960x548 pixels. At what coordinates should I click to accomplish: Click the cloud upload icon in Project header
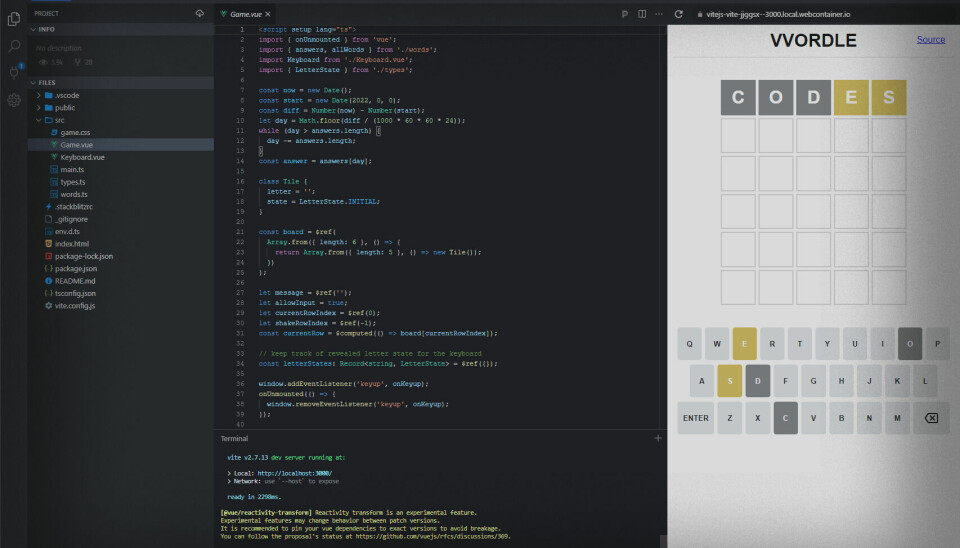coord(200,13)
